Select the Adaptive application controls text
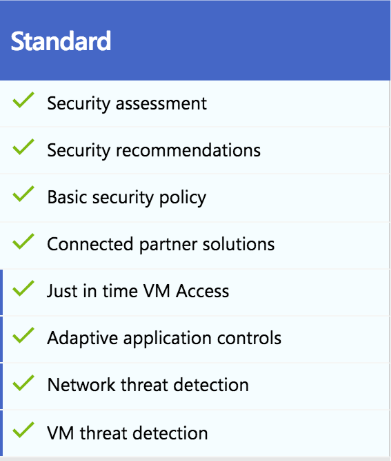 tap(164, 339)
